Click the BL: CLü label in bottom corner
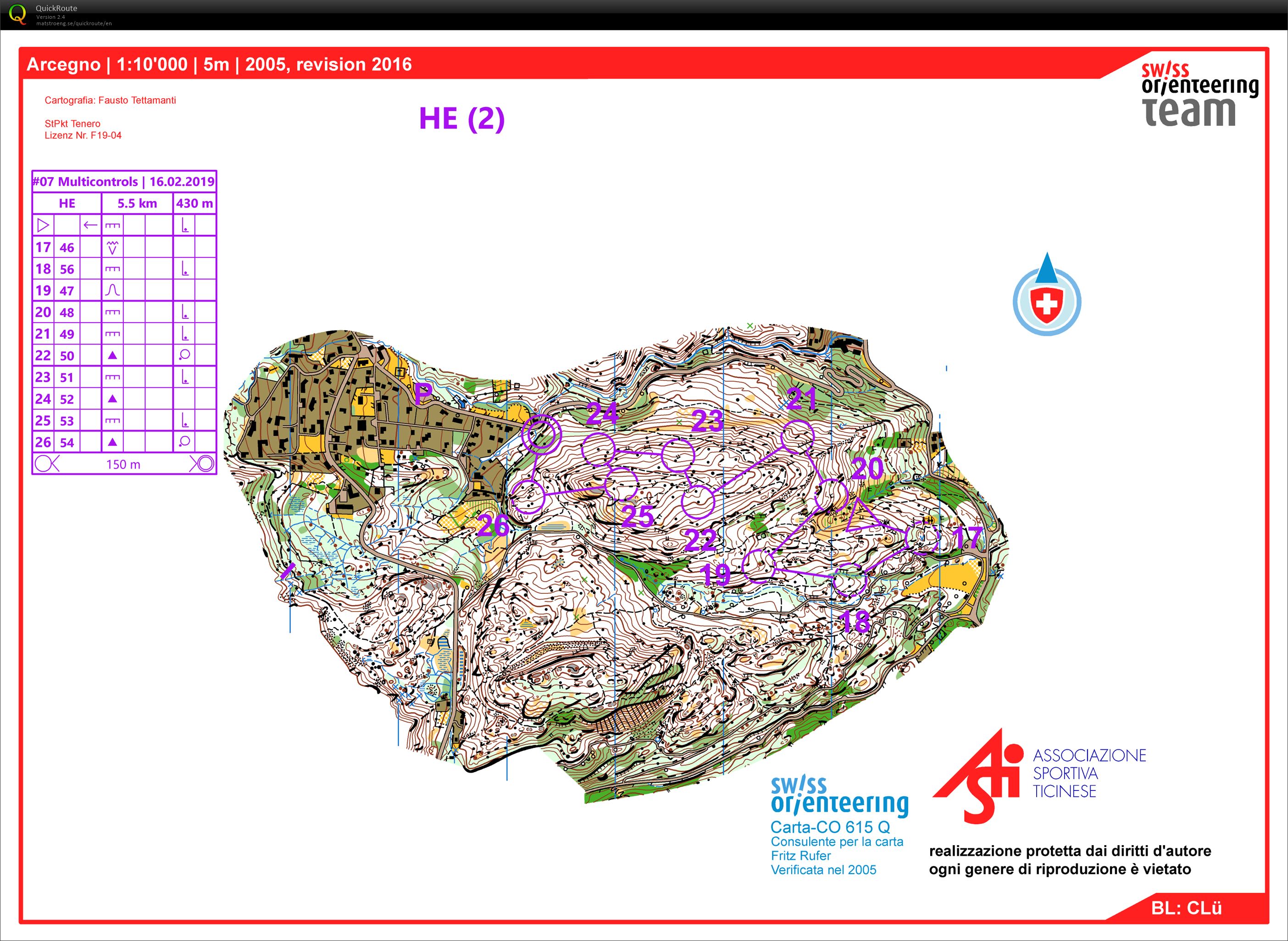The image size is (1288, 941). coord(1187,908)
